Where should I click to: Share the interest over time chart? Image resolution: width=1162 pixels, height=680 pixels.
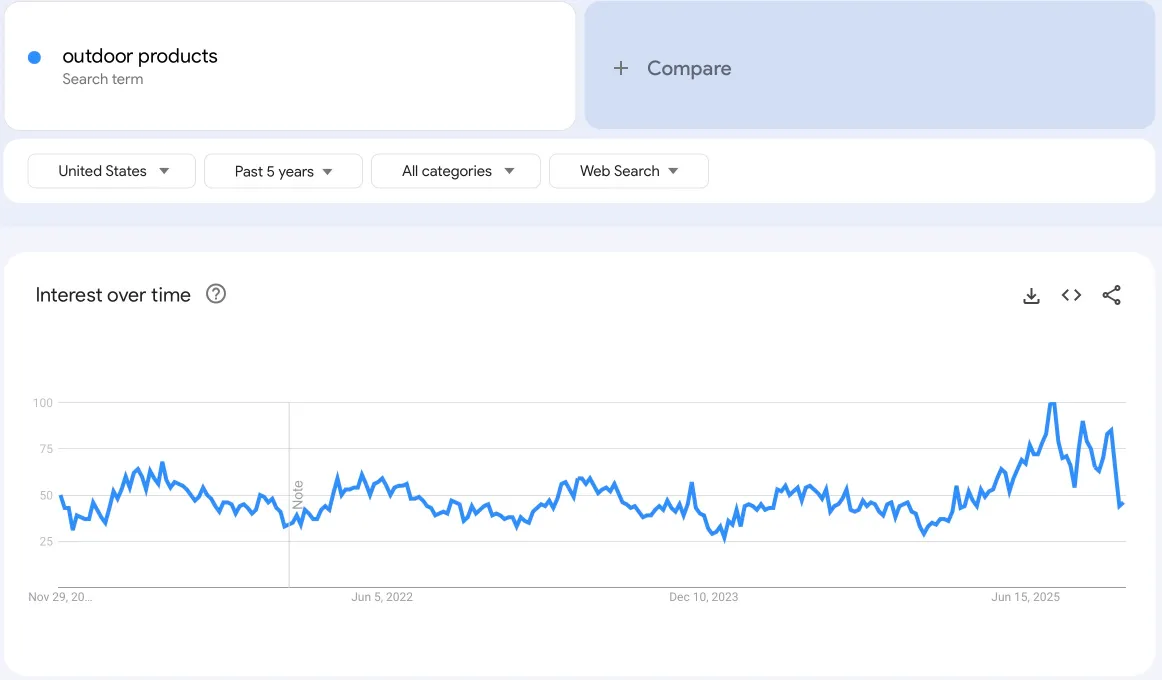(1111, 295)
